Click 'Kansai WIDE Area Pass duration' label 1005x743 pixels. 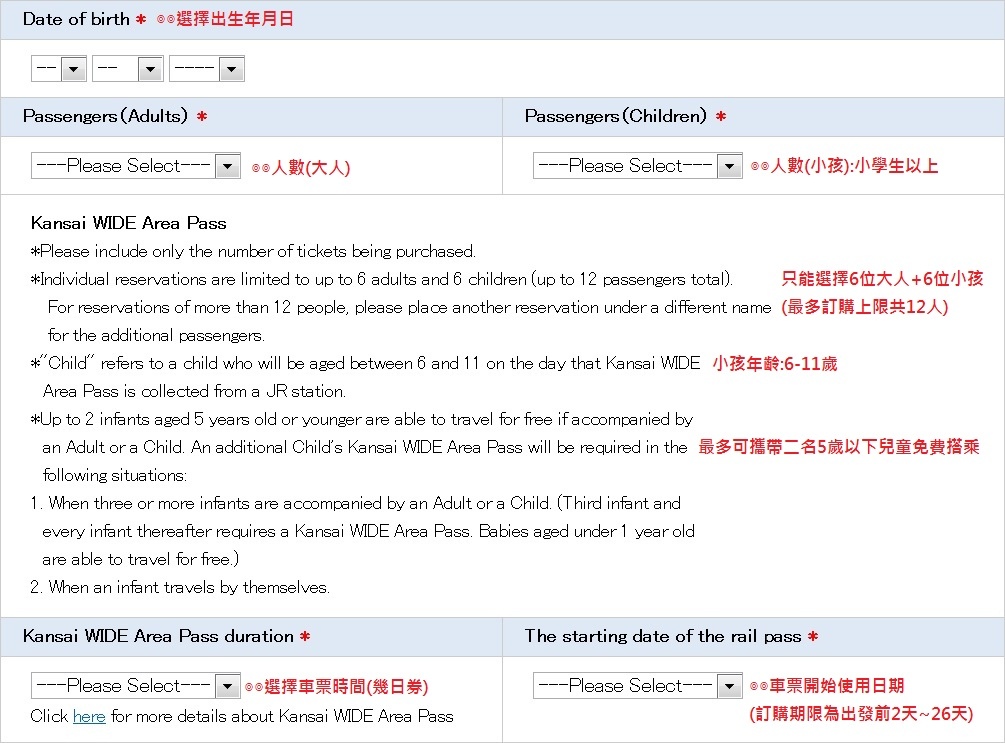(x=158, y=636)
